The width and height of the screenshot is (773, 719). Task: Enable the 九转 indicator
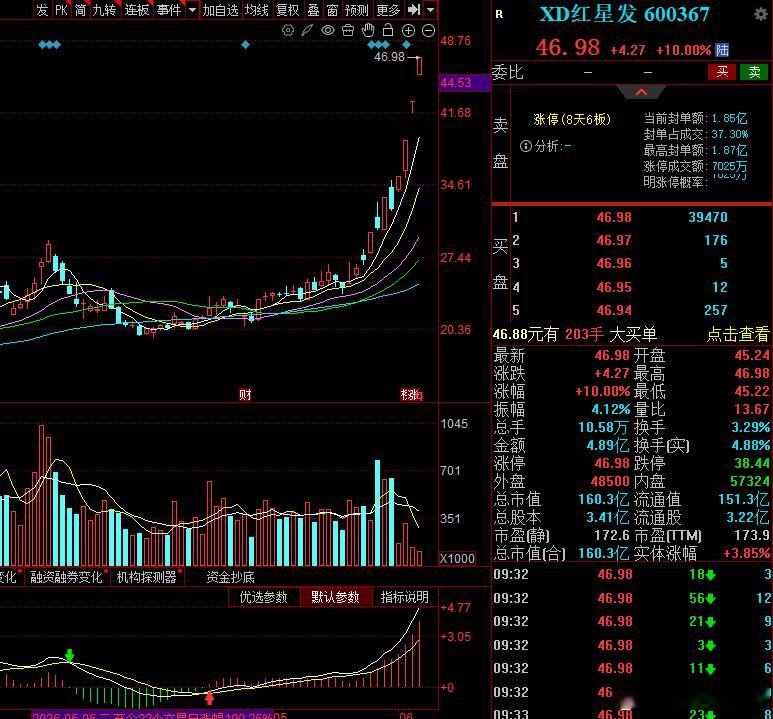105,10
